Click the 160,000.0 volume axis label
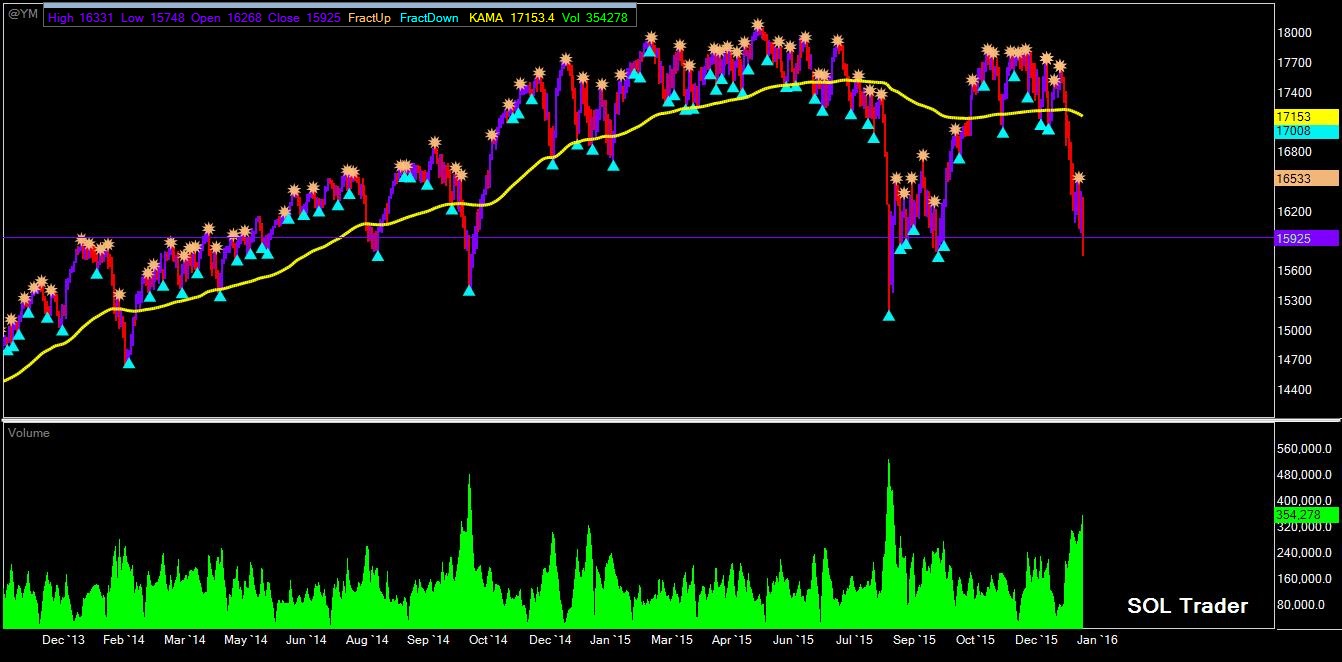The image size is (1342, 662). (1304, 579)
